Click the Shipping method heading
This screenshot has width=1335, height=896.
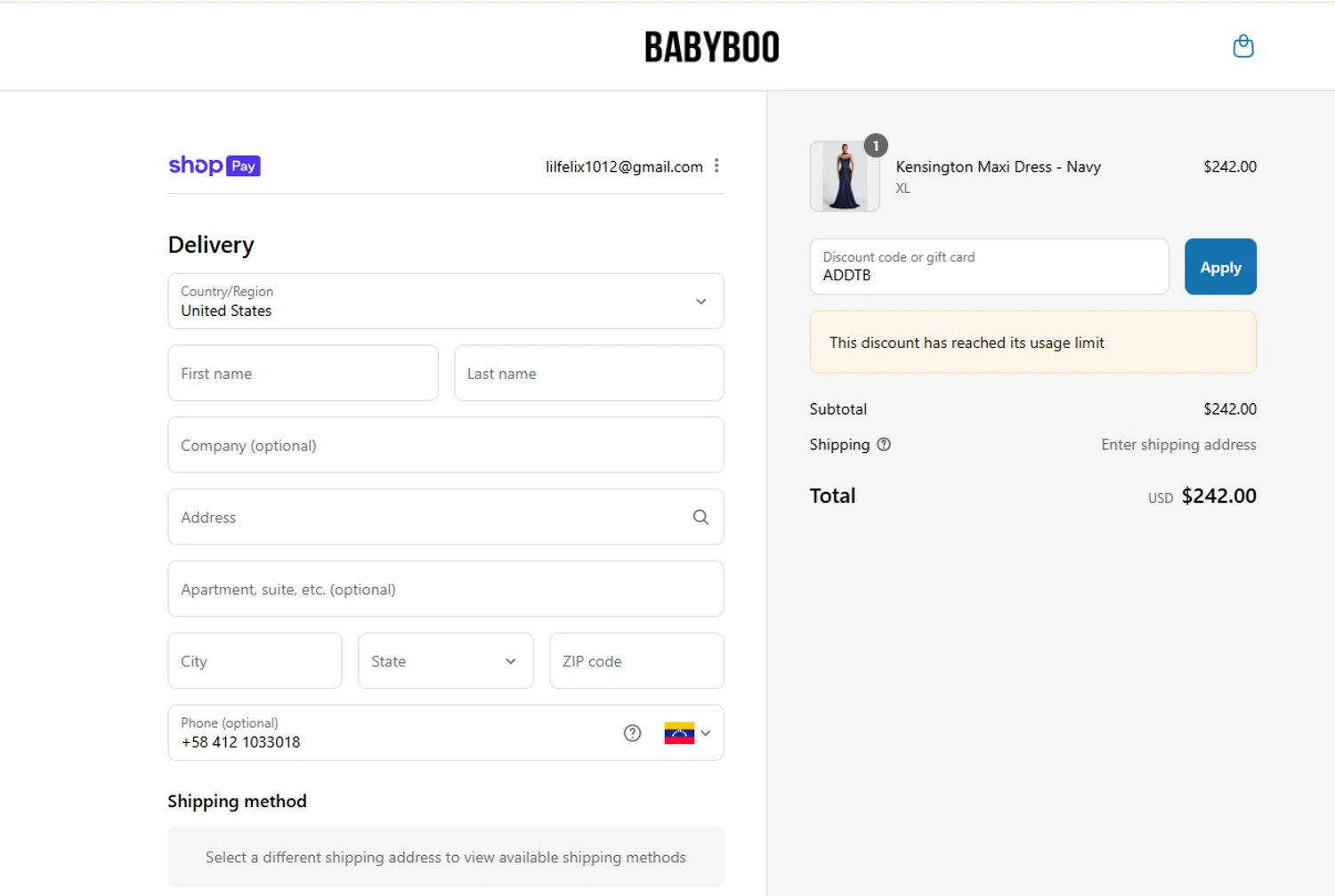tap(238, 801)
